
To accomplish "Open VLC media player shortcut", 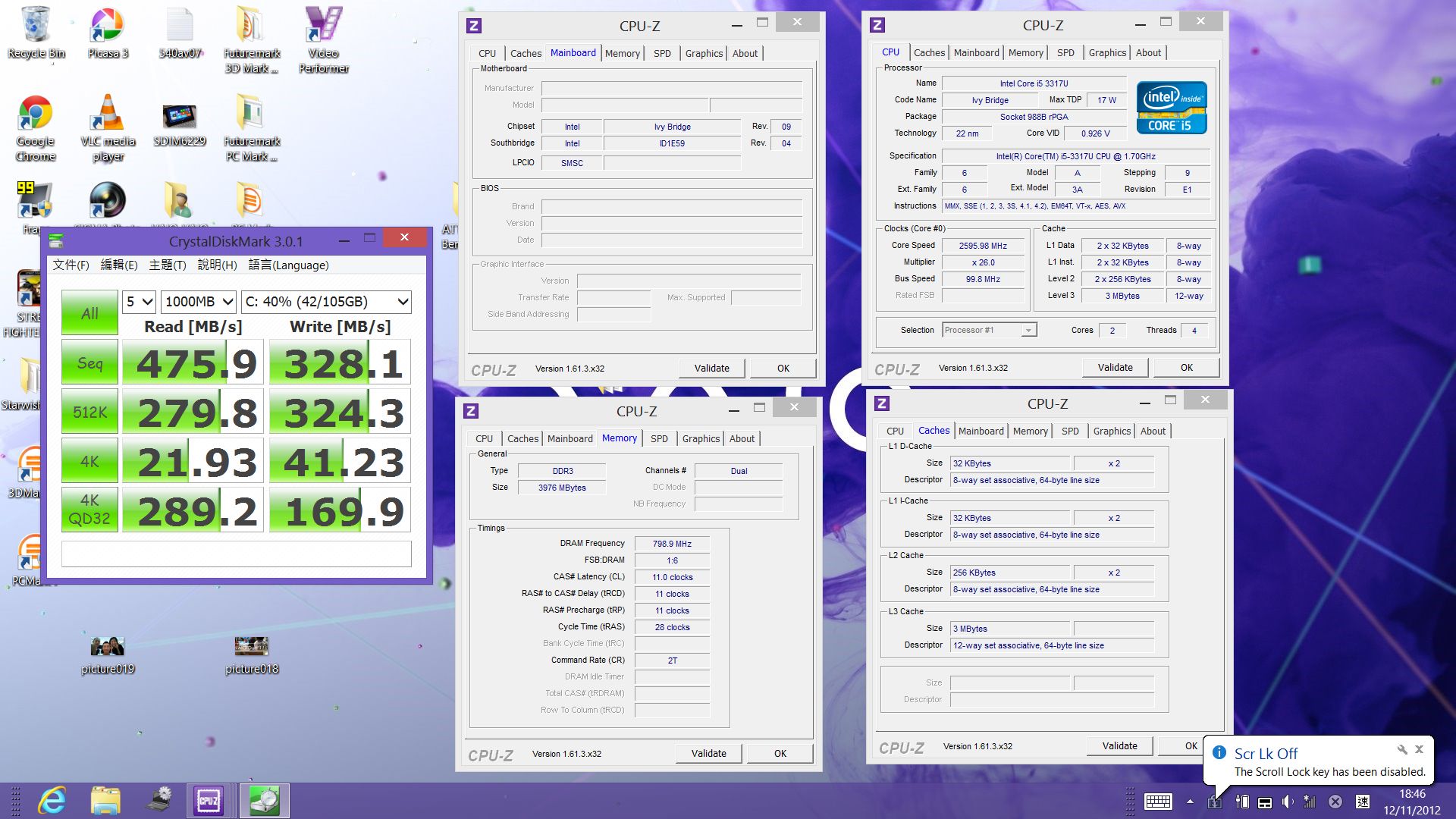I will (108, 128).
